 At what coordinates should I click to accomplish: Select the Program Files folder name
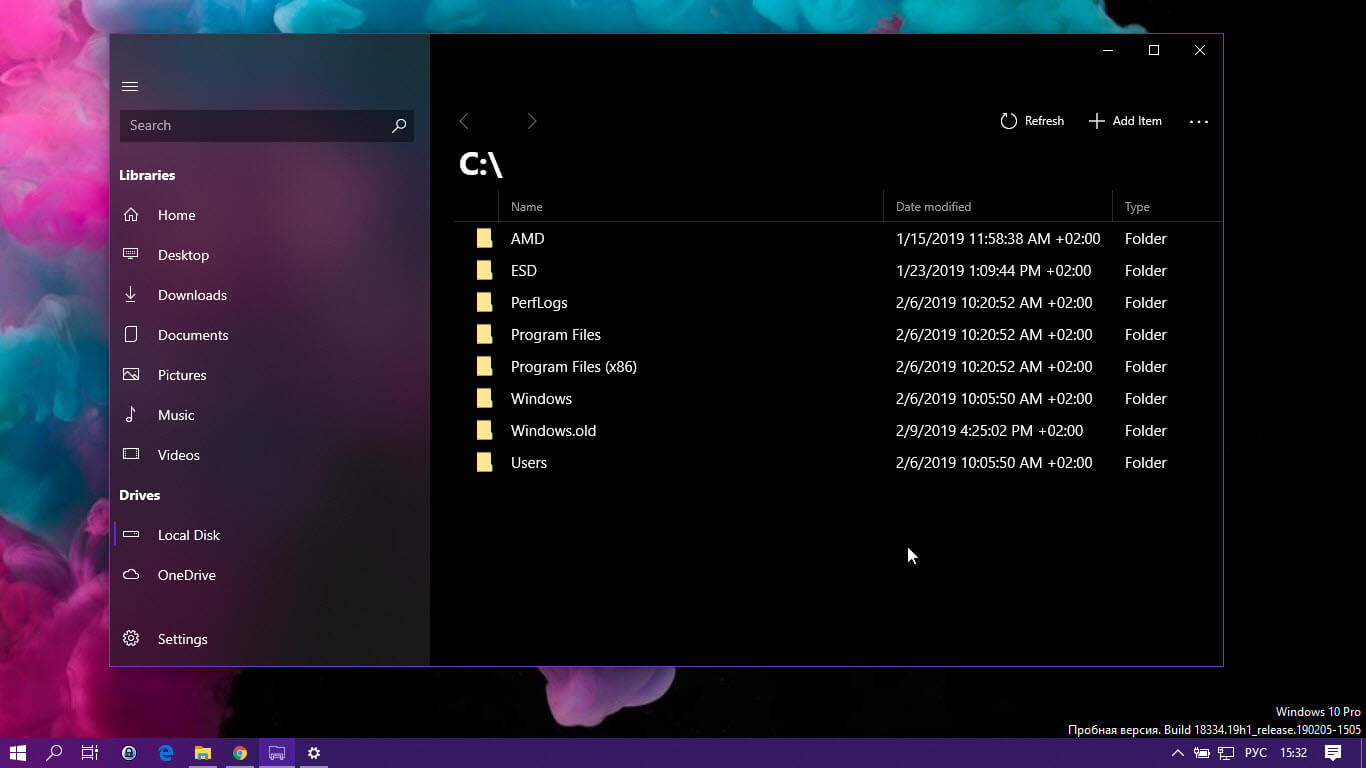point(556,335)
